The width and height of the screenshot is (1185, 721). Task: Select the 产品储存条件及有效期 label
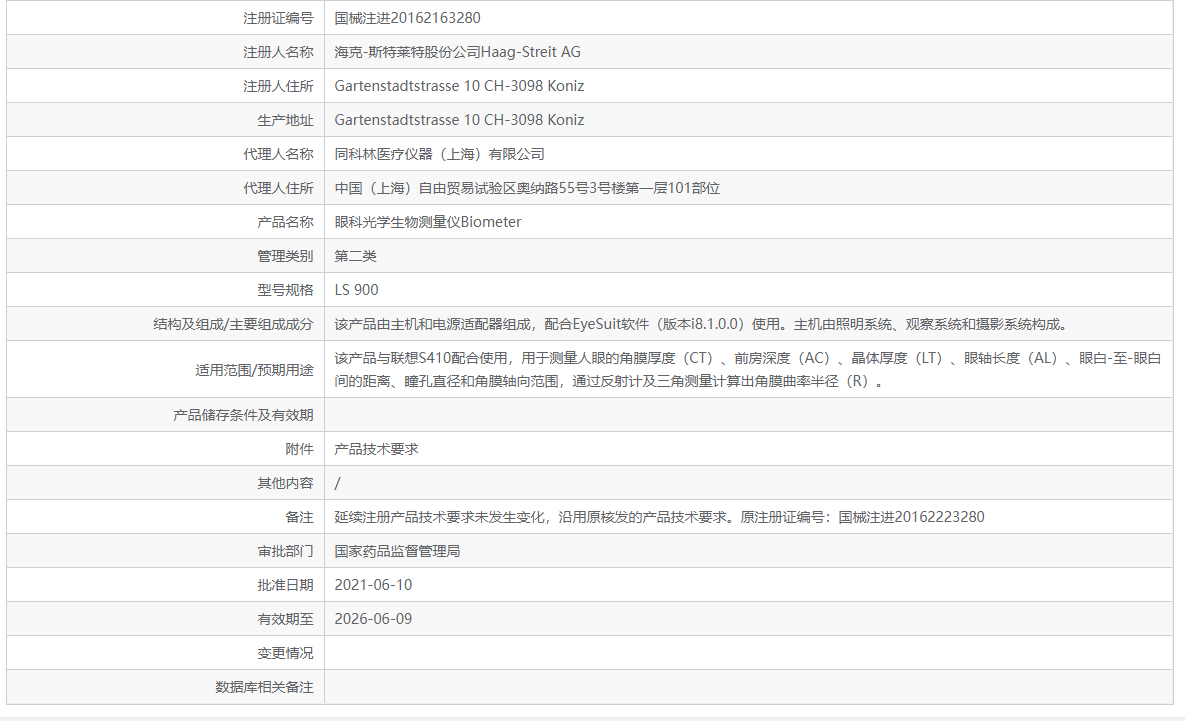243,415
